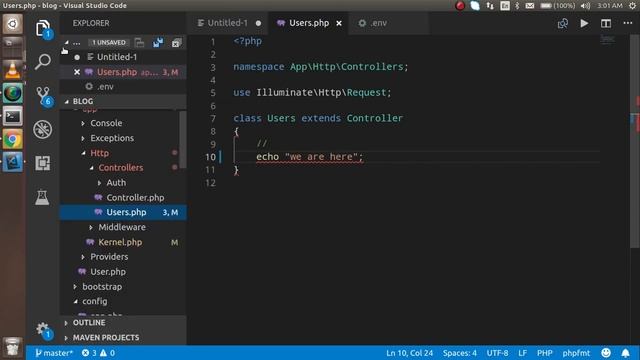This screenshot has height=360, width=640.
Task: Click New Untitled File icon in Open Editors
Action: click(x=140, y=42)
